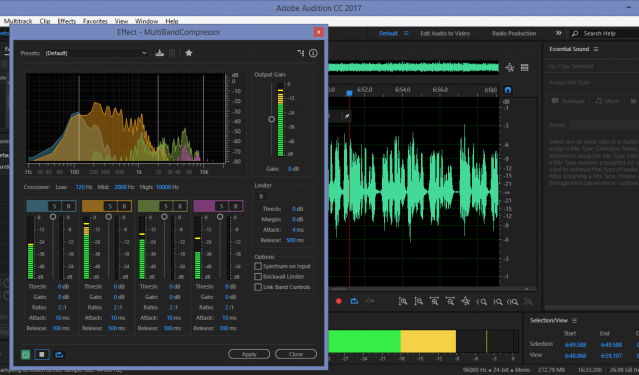The height and width of the screenshot is (375, 639).
Task: Click the Zoom Out Full icon
Action: pyautogui.click(x=465, y=302)
